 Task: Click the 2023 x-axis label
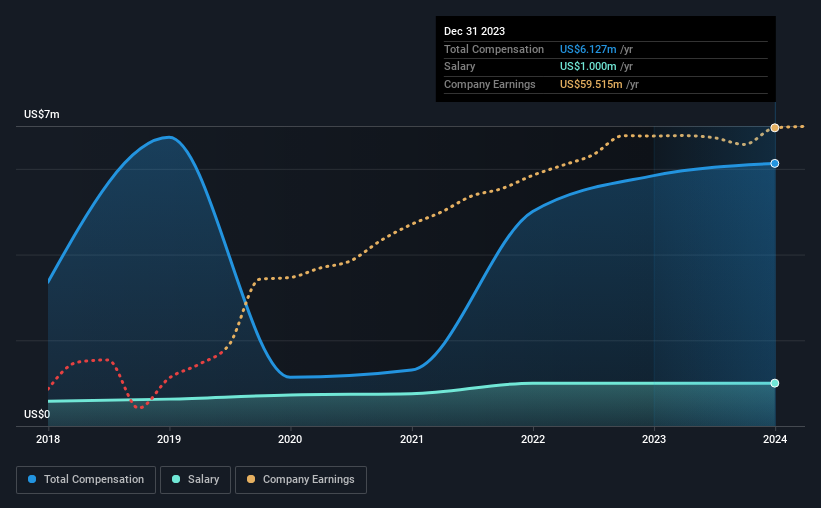coord(654,439)
